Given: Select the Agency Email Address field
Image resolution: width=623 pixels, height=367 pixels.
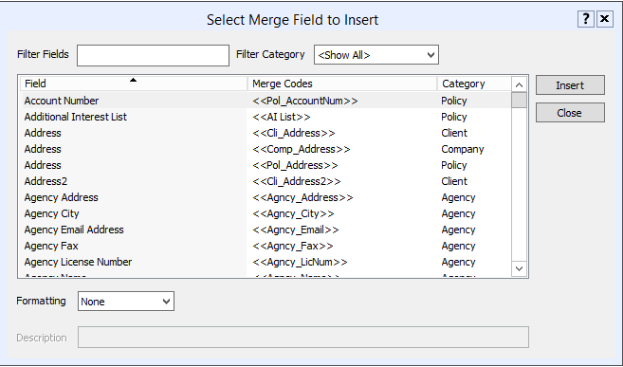Looking at the screenshot, I should (74, 230).
